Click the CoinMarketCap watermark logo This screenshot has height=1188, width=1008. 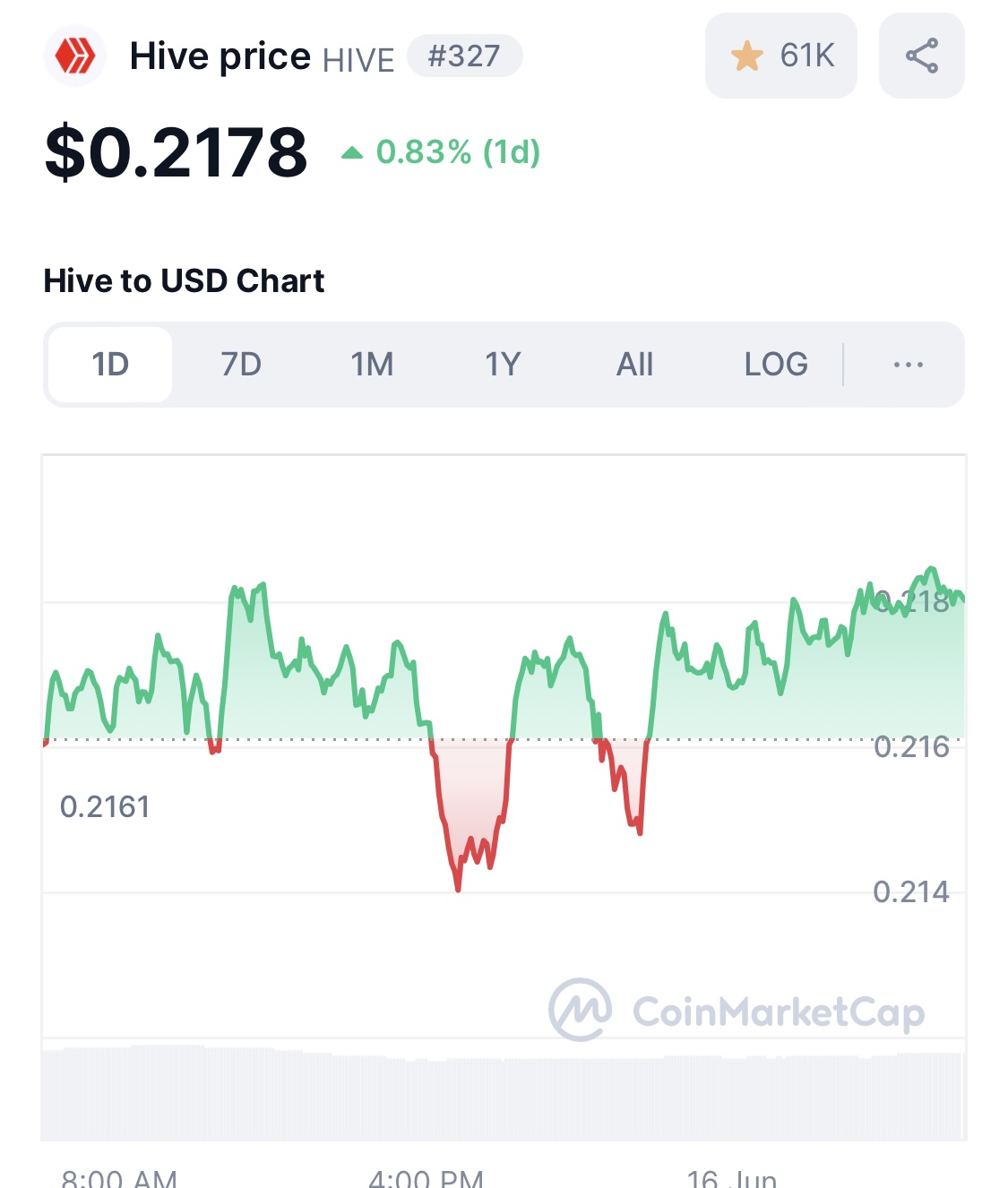coord(581,1010)
